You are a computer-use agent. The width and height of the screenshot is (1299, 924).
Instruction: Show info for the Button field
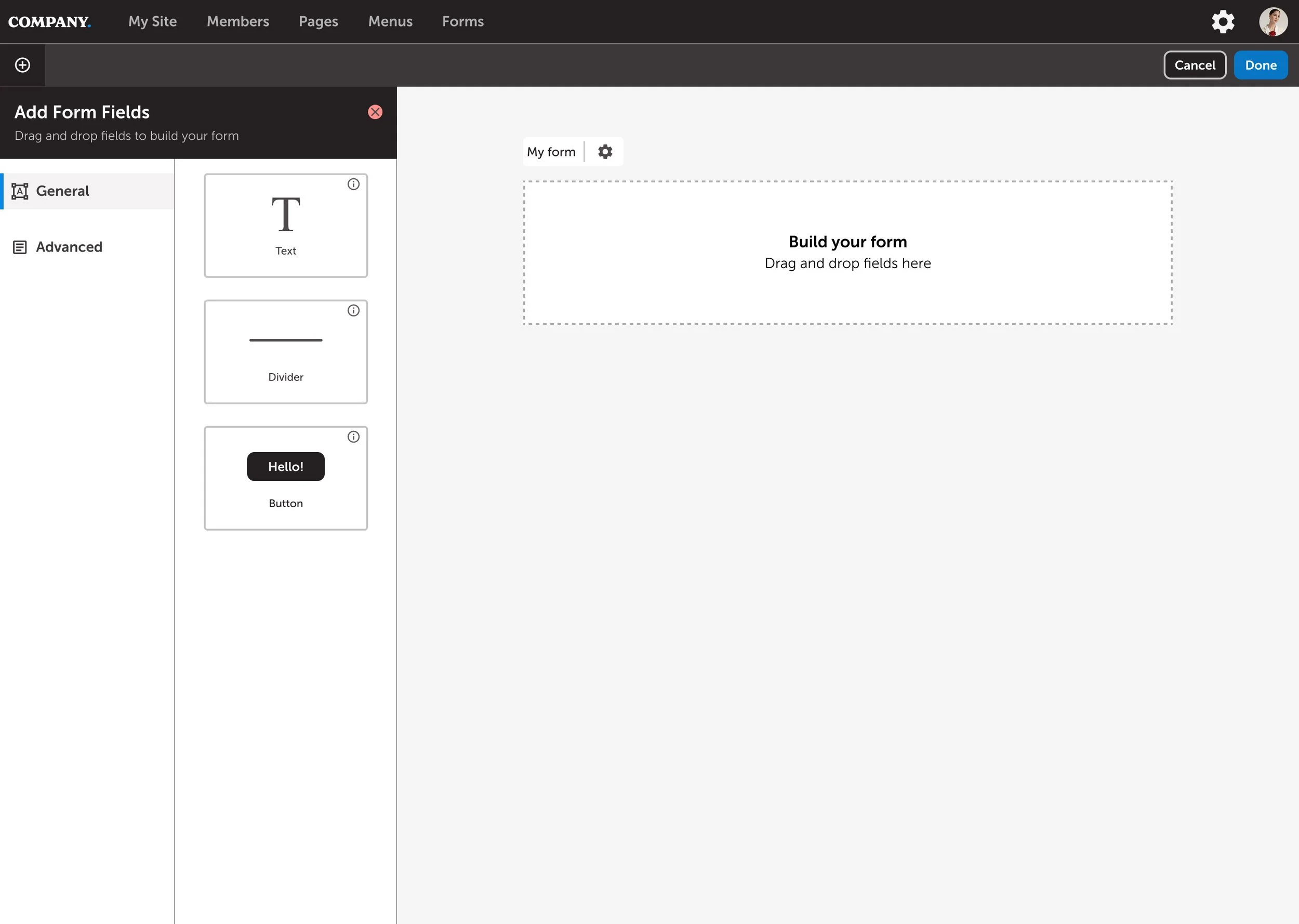(353, 437)
